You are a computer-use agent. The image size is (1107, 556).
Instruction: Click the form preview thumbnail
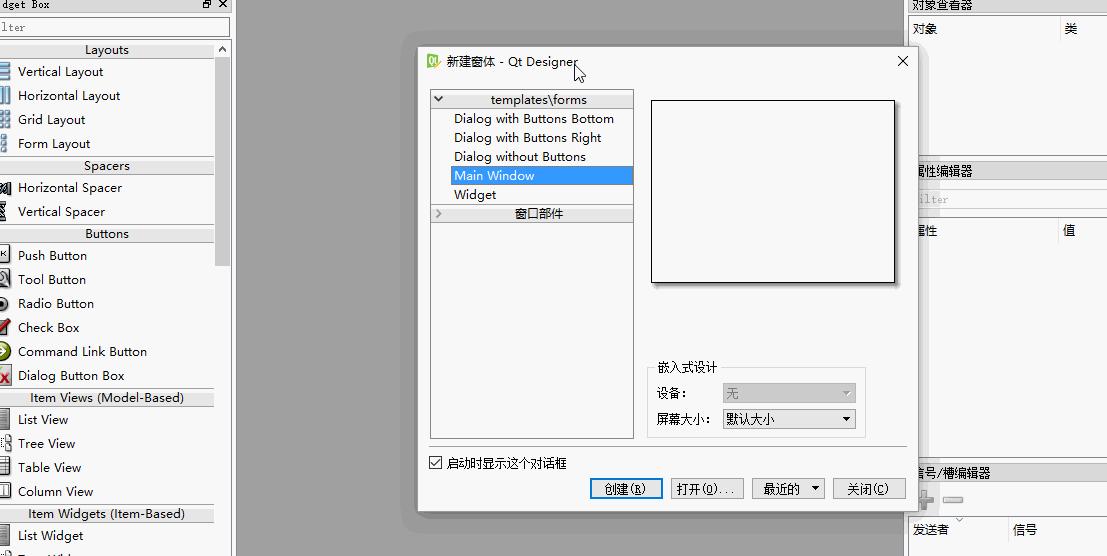click(773, 192)
